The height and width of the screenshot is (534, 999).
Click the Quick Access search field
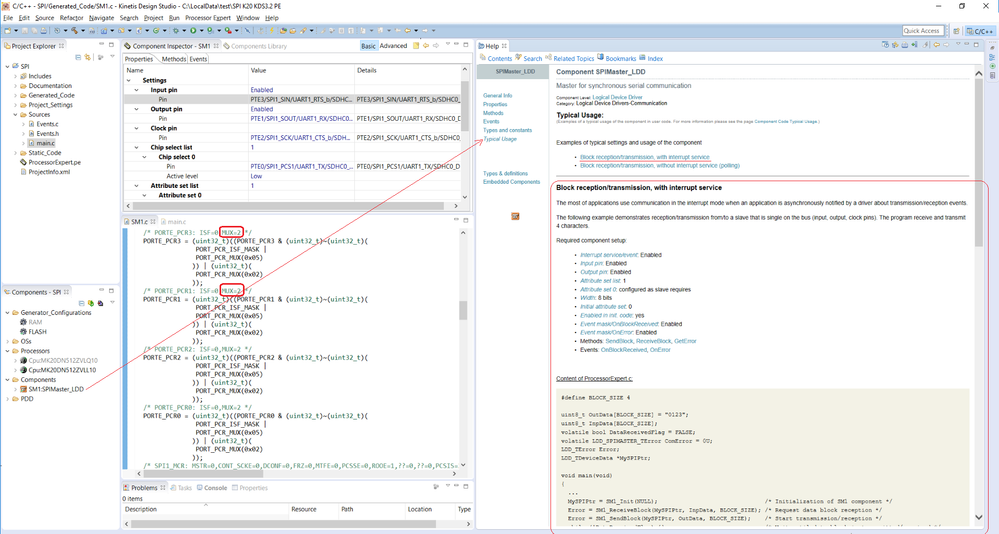[x=922, y=31]
